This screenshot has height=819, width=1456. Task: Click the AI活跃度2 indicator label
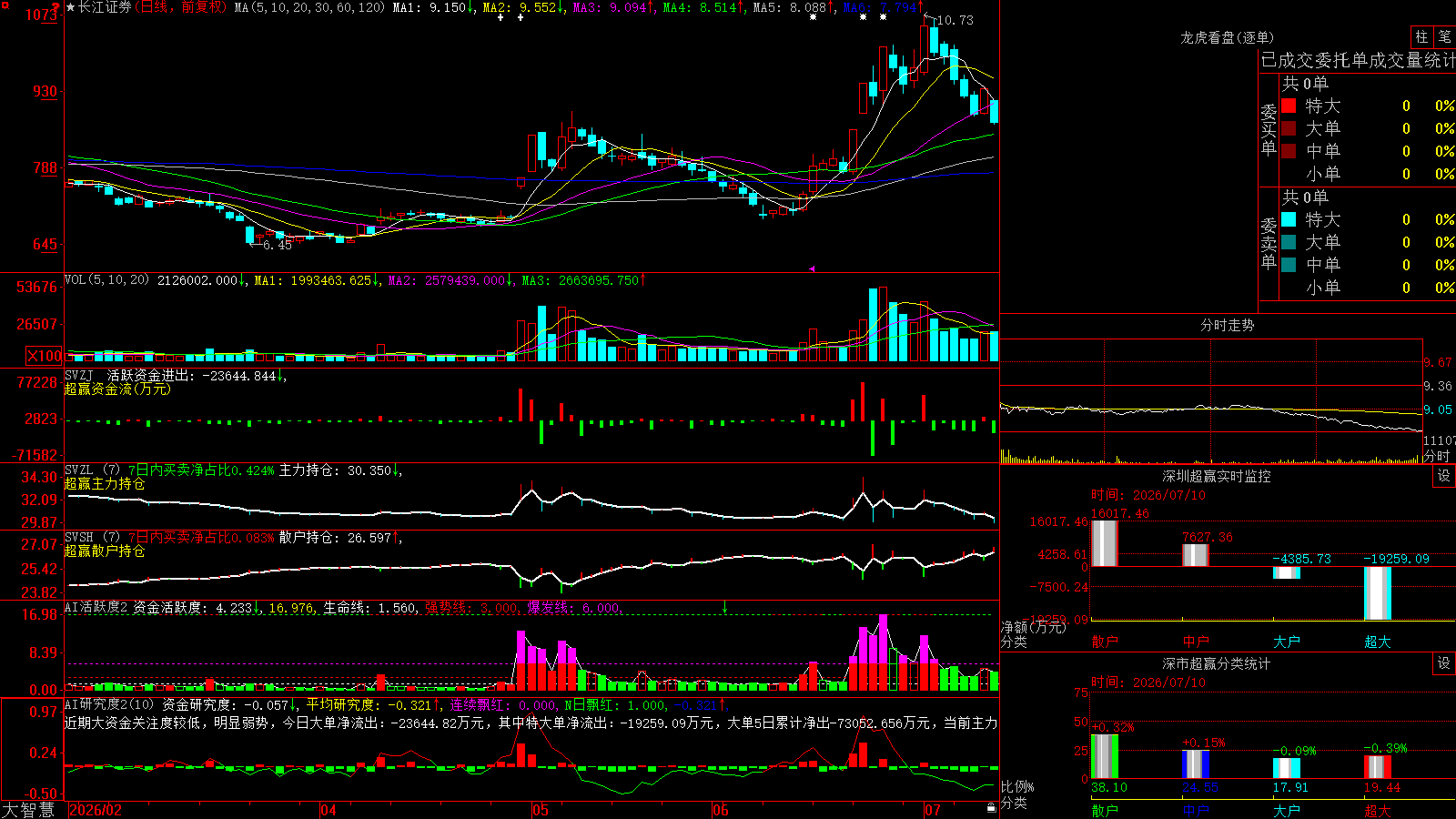point(96,608)
